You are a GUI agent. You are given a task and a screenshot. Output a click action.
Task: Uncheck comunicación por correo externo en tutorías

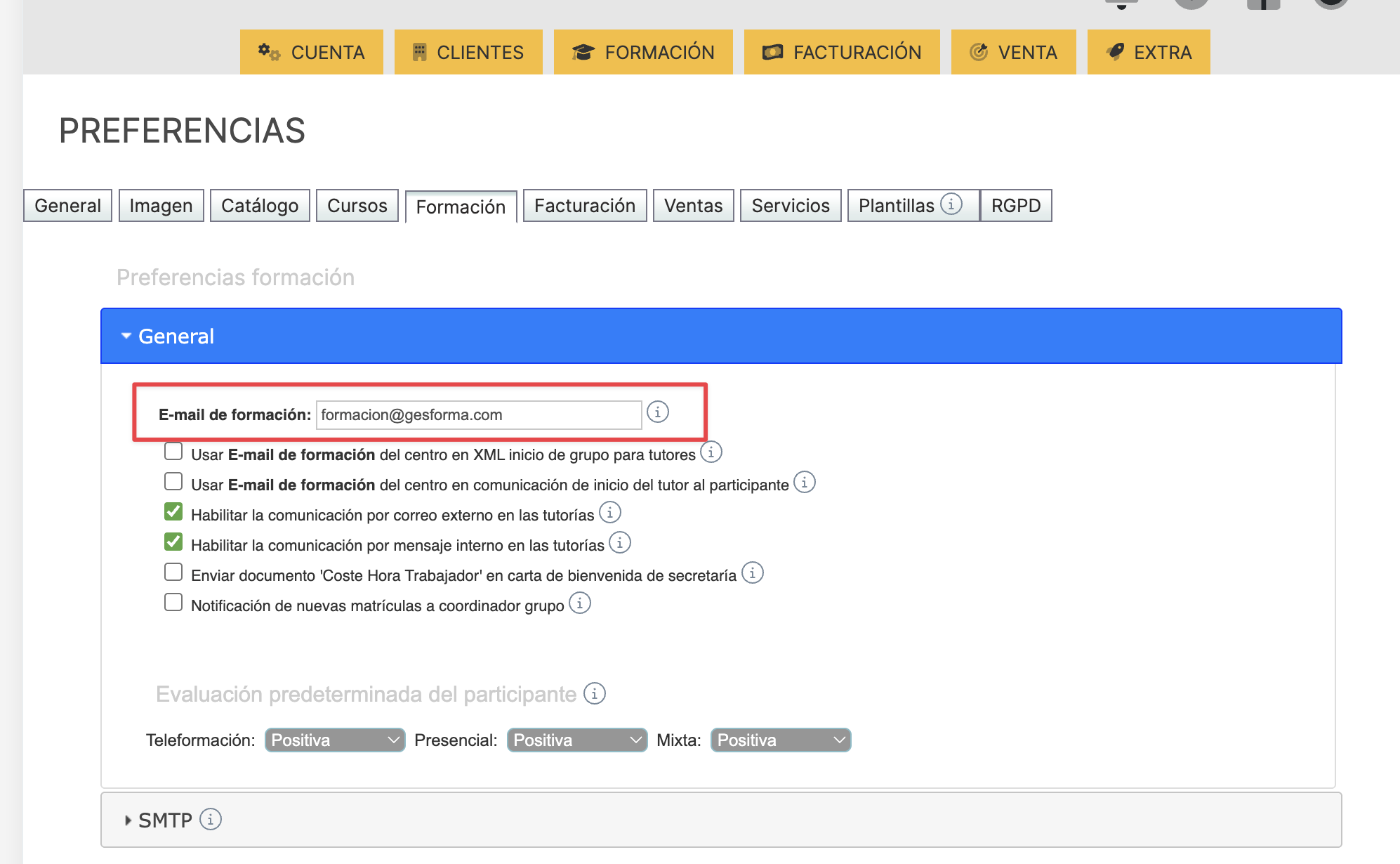pos(173,512)
